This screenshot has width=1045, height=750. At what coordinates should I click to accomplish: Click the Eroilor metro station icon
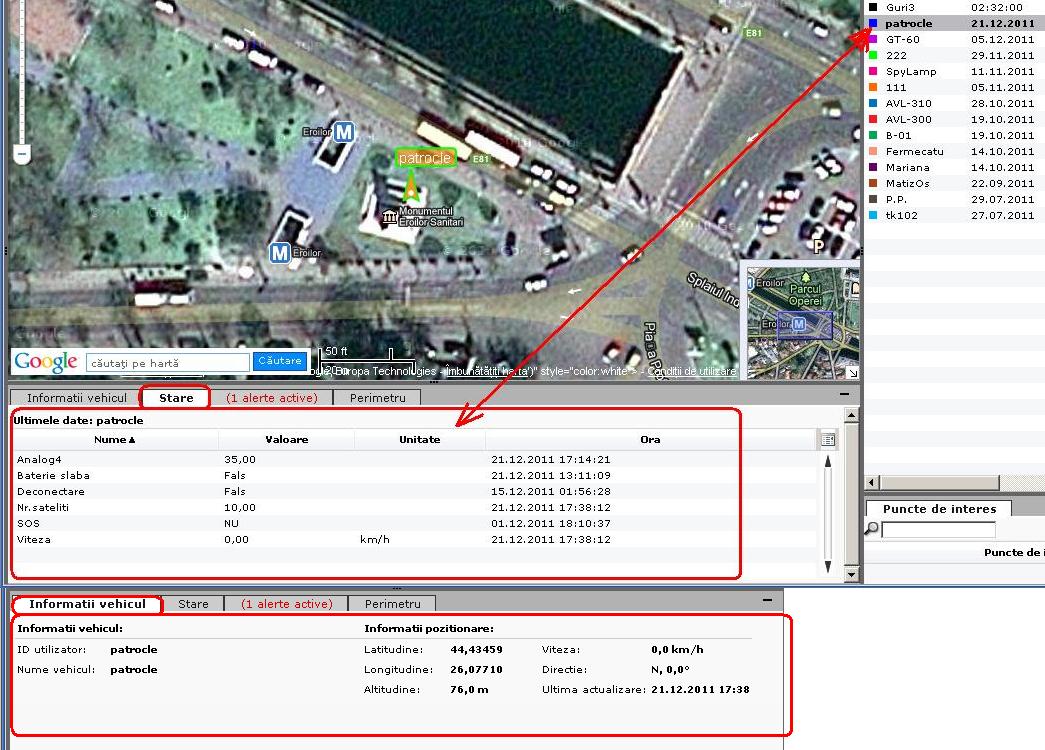tap(344, 132)
